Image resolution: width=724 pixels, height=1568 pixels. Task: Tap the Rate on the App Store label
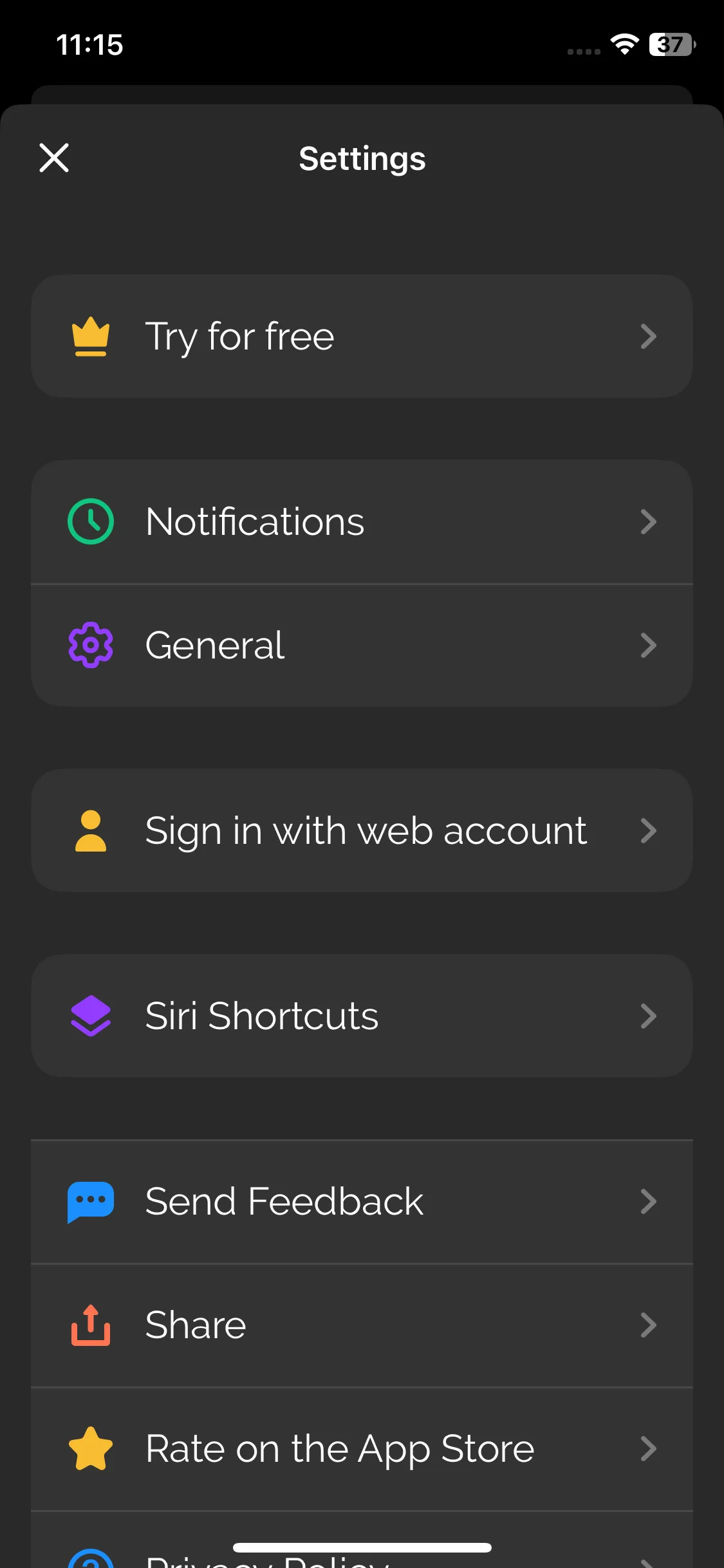tap(340, 1448)
